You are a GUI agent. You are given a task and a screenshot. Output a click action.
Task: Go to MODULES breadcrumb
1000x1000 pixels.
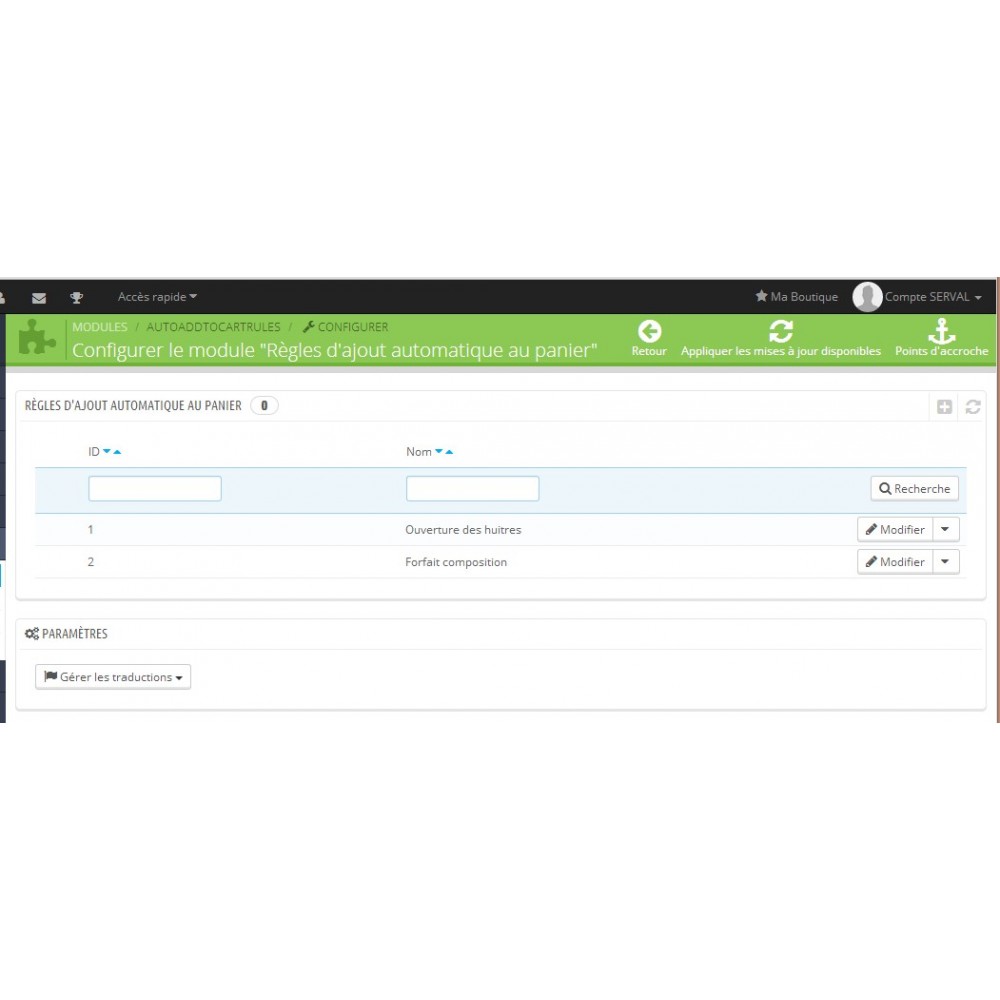(99, 327)
